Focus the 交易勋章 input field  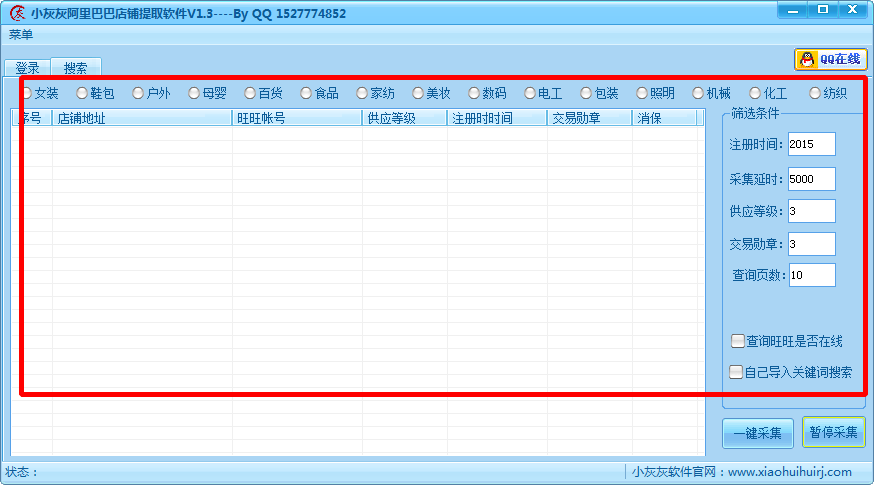[812, 244]
